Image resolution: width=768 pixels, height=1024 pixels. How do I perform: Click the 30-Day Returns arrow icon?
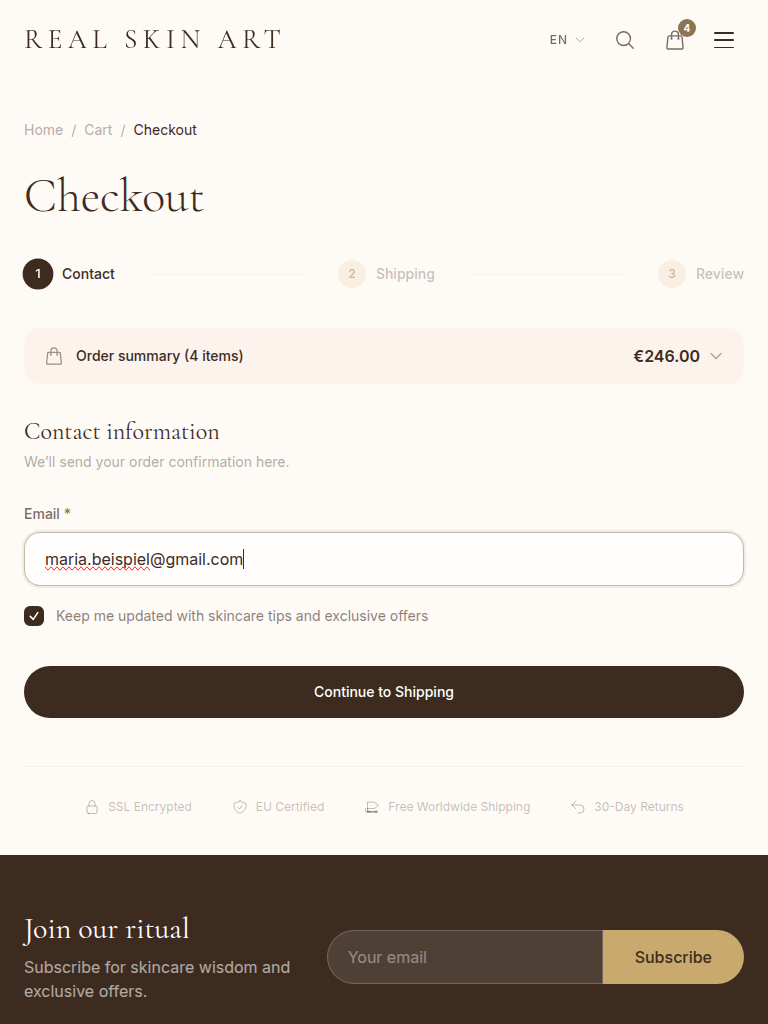[x=578, y=807]
